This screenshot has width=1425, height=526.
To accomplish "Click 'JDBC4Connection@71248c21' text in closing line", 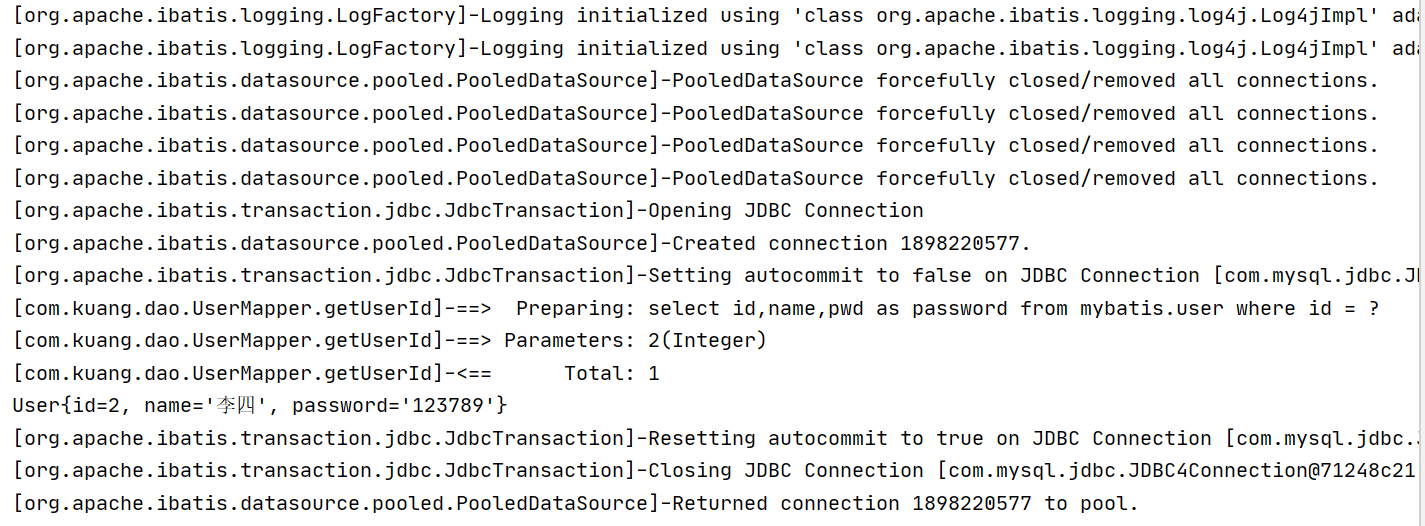I will 1273,471.
